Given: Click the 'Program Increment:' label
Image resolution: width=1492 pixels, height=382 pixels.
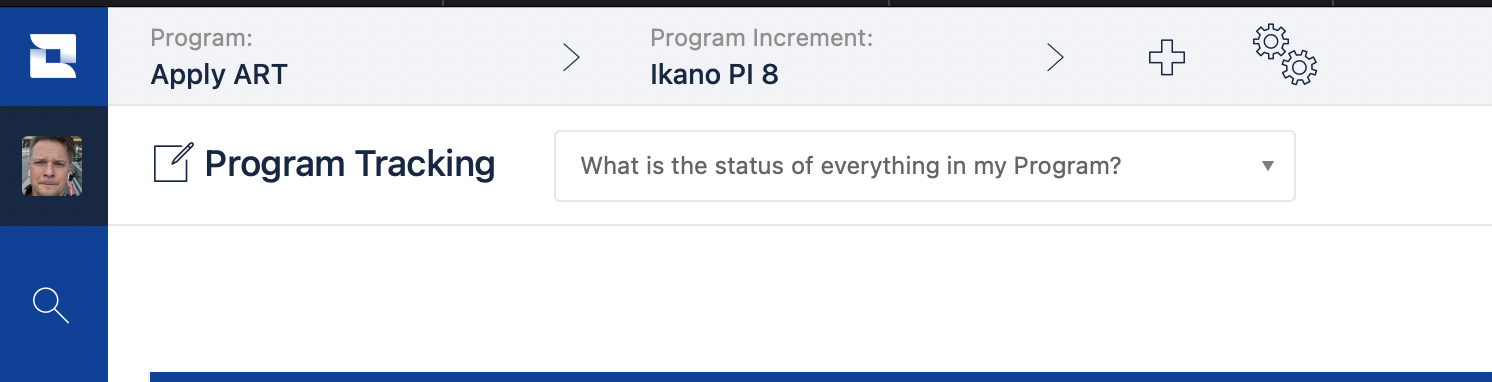Looking at the screenshot, I should 762,39.
